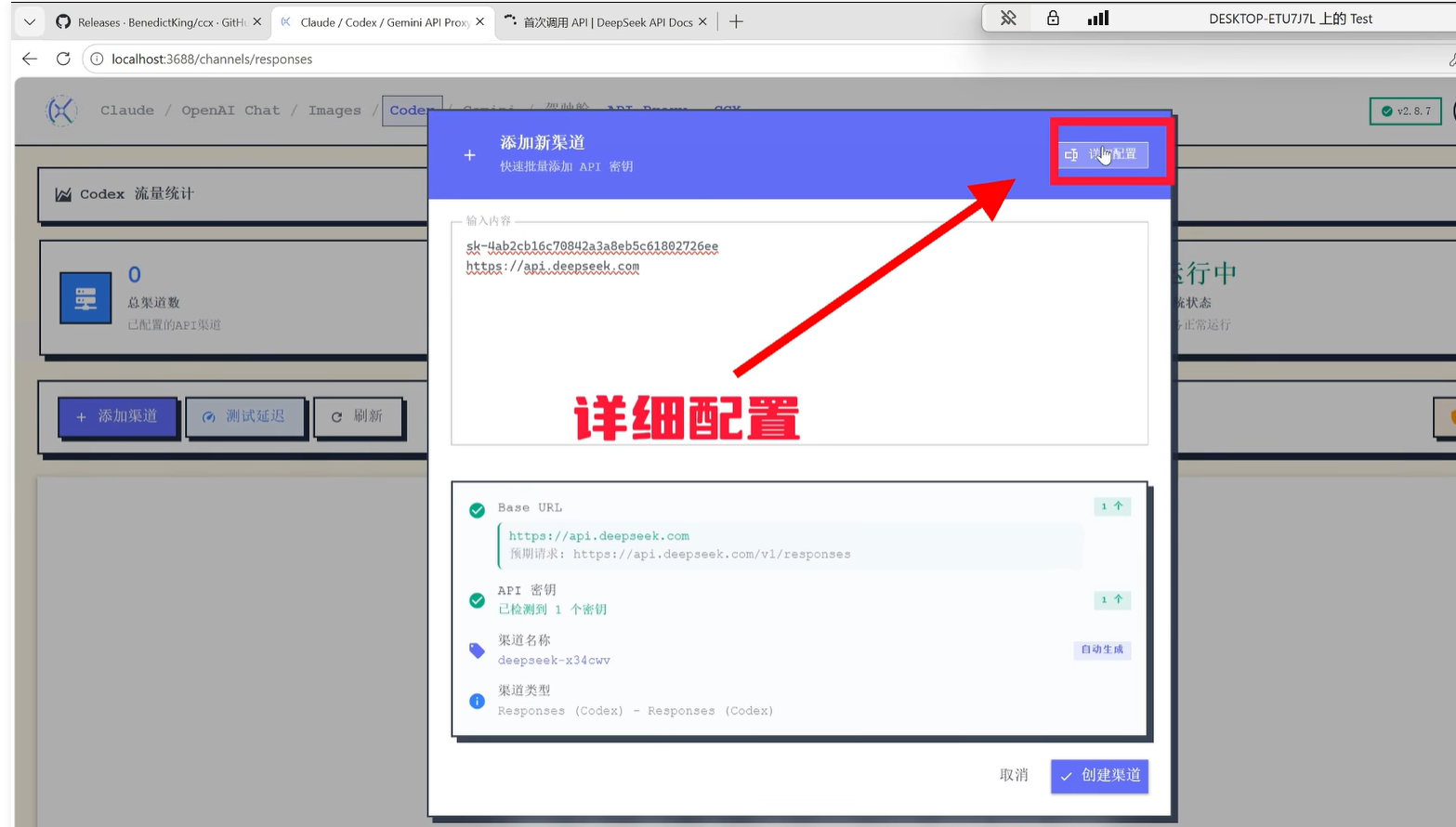Check the connection signal bars icon
This screenshot has width=1456, height=827.
(1098, 18)
